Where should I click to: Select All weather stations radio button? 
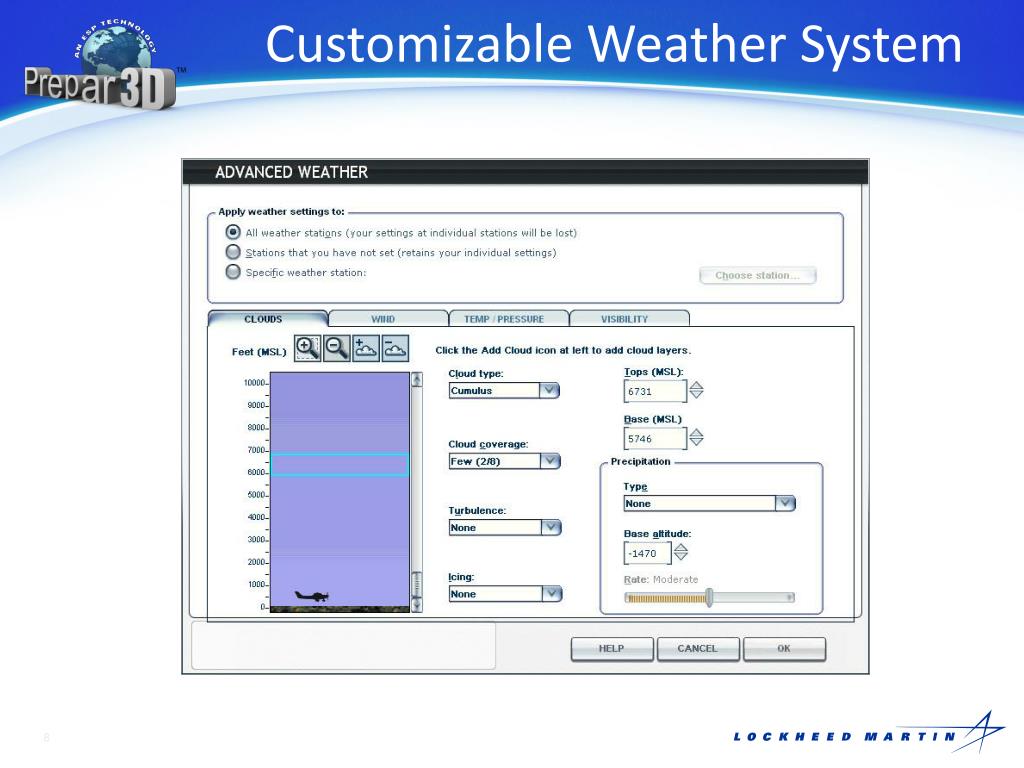click(233, 232)
